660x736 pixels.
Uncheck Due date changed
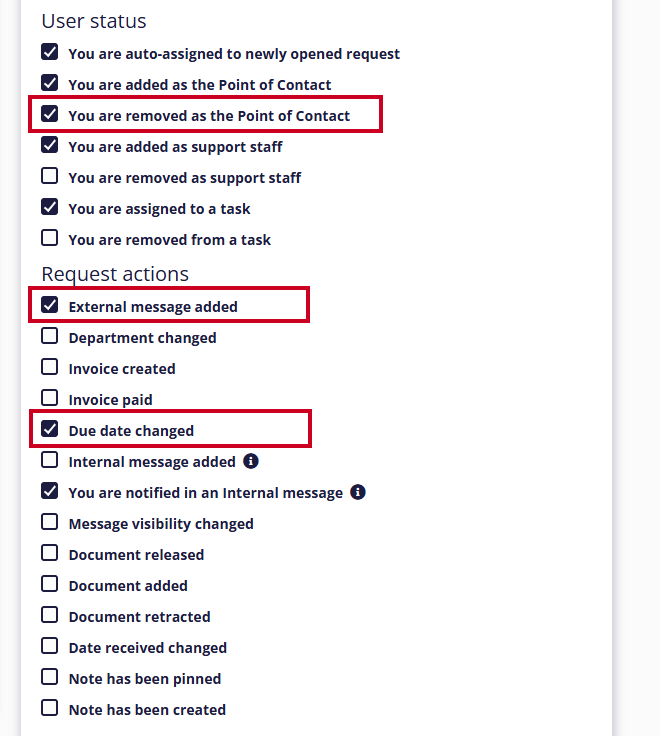(x=49, y=429)
